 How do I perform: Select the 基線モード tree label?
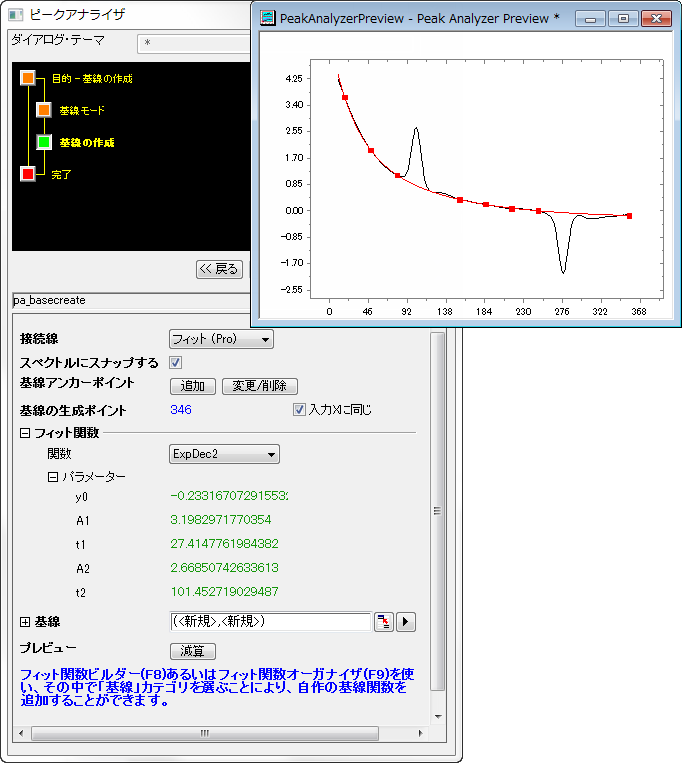point(82,110)
